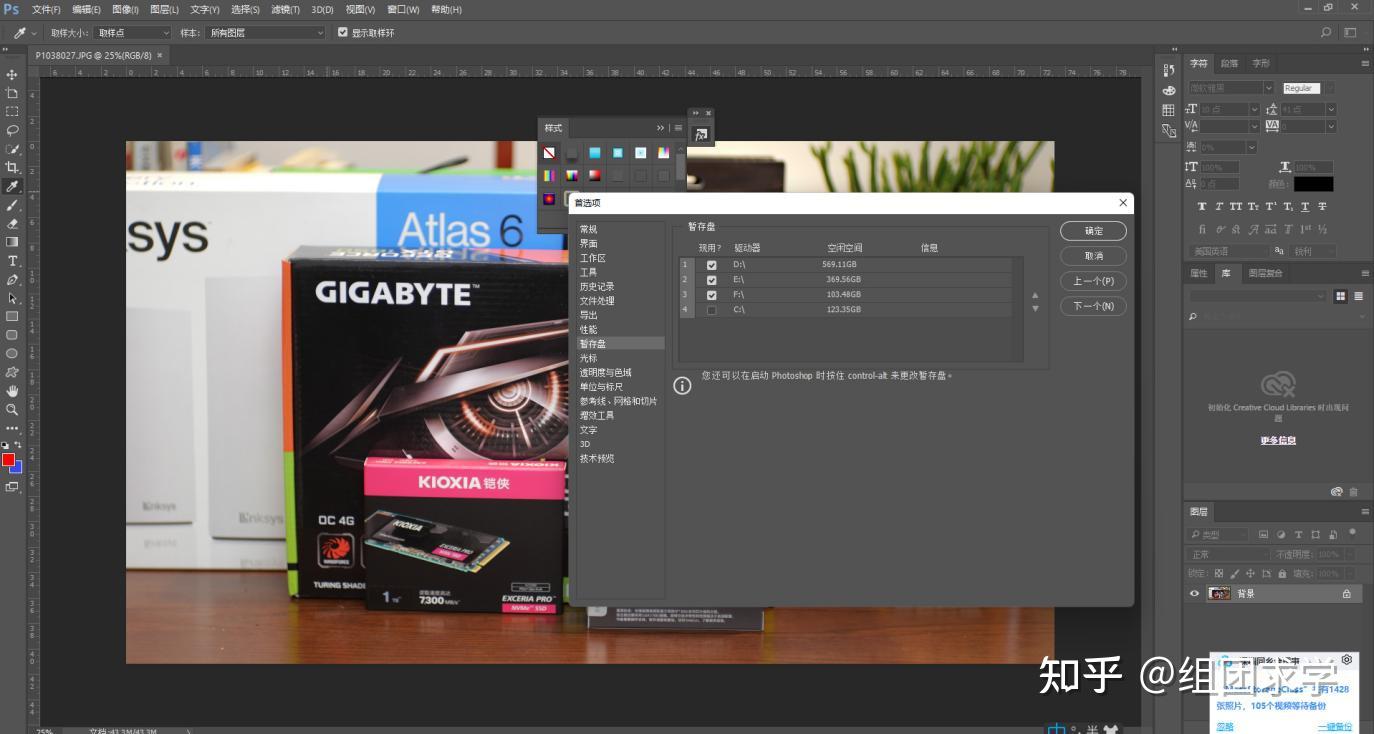Screen dimensions: 1374x734
Task: Click the 更多信息 link in the Libraries panel
Action: (x=1277, y=440)
